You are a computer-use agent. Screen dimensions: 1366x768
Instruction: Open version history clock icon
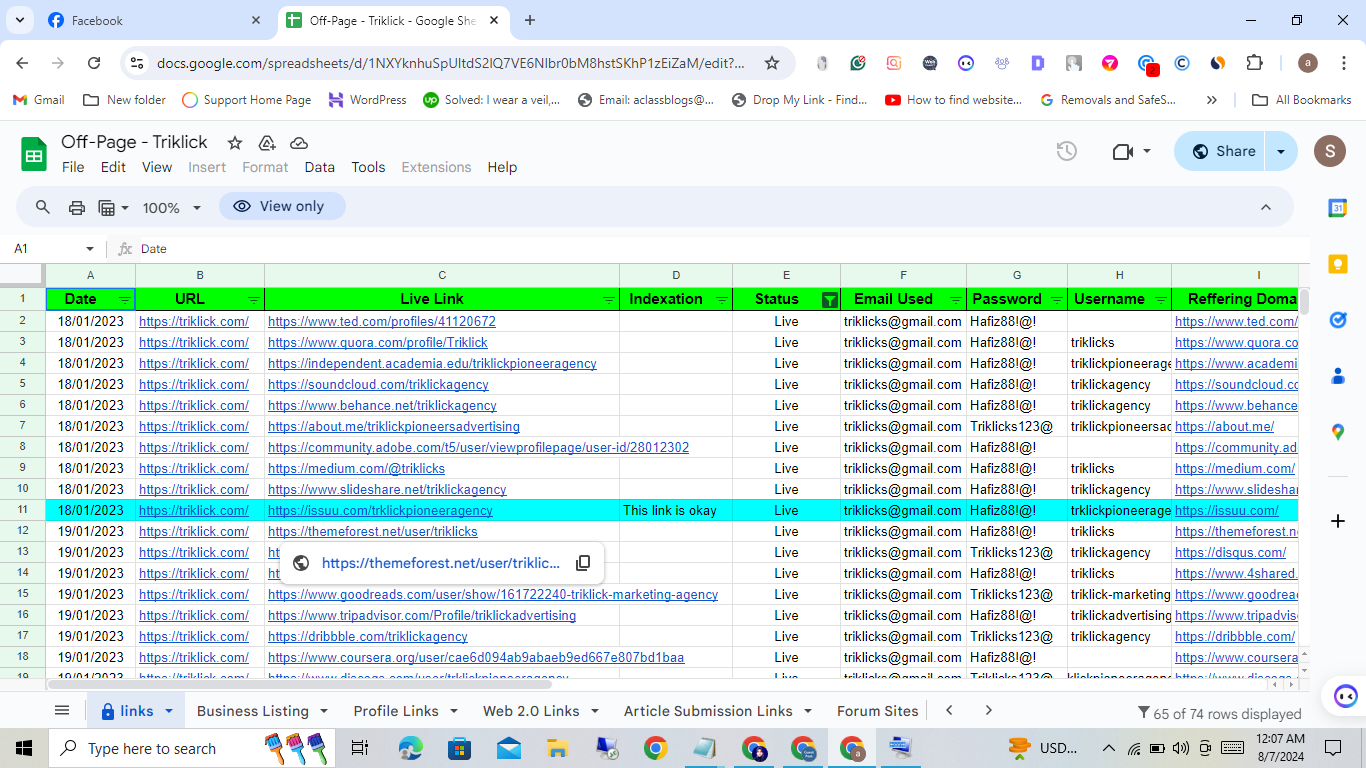(1067, 151)
